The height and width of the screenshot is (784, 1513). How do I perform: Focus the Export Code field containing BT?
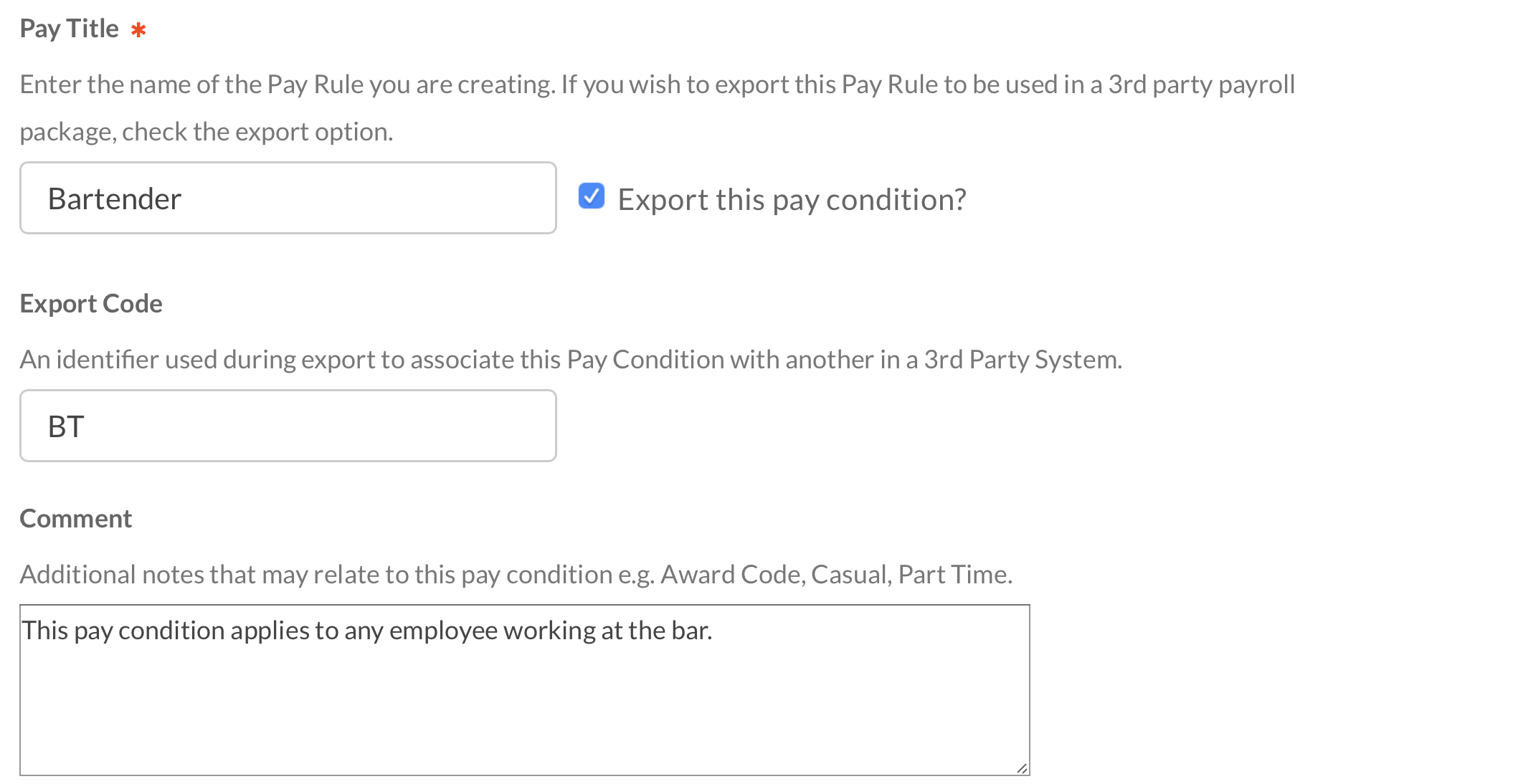tap(287, 425)
